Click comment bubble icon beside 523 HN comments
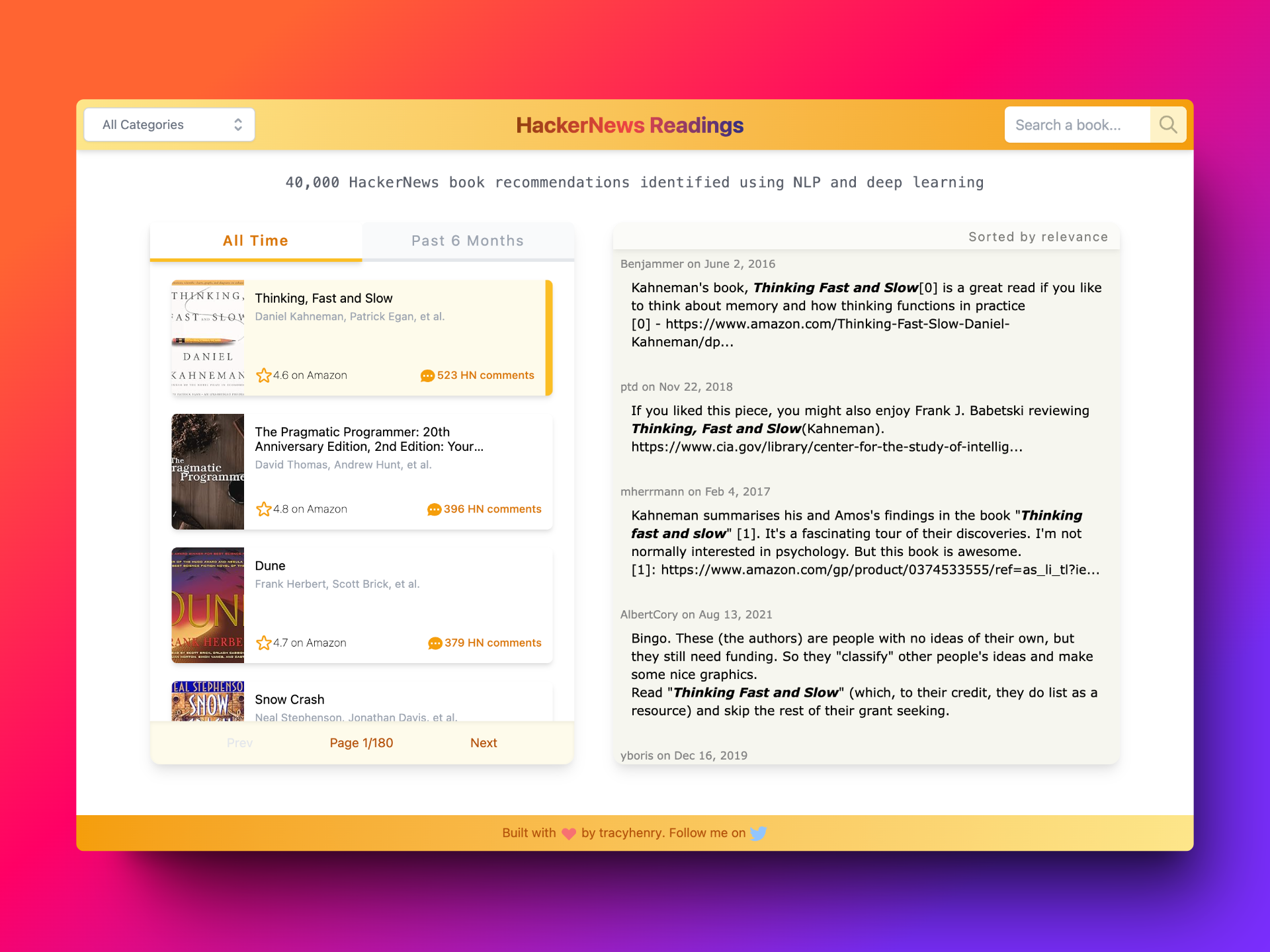 427,376
